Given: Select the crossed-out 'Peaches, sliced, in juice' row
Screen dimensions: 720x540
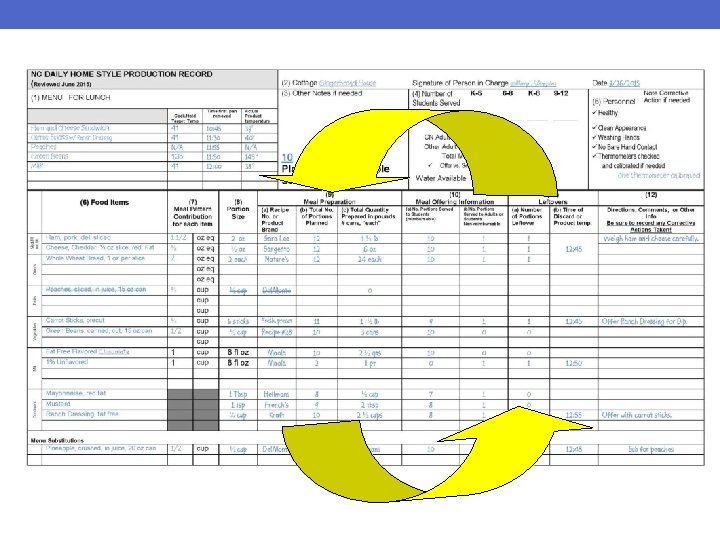Looking at the screenshot, I should coord(96,290).
